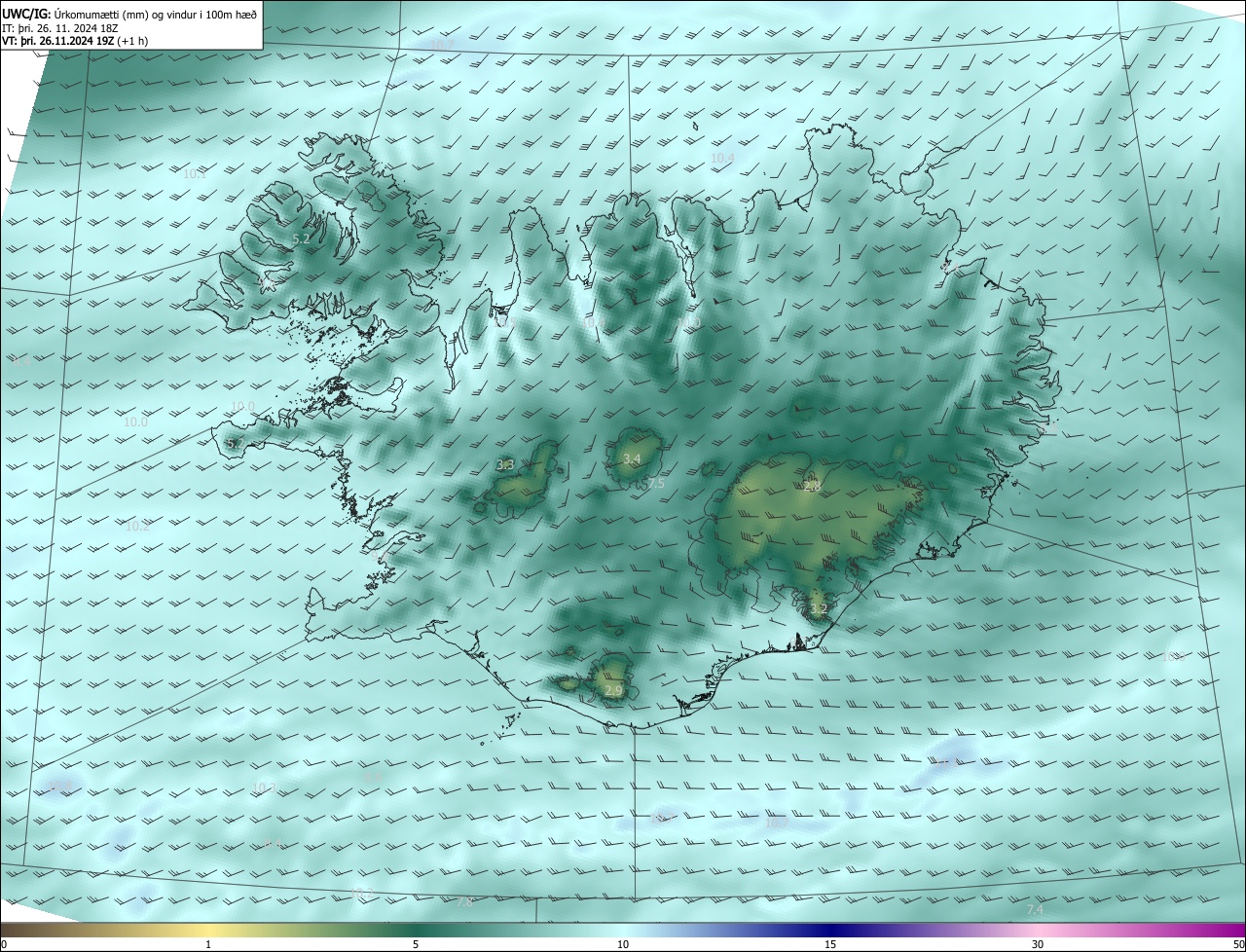Click the 0 tick on the colour scale
This screenshot has height=952, width=1246.
tap(4, 945)
